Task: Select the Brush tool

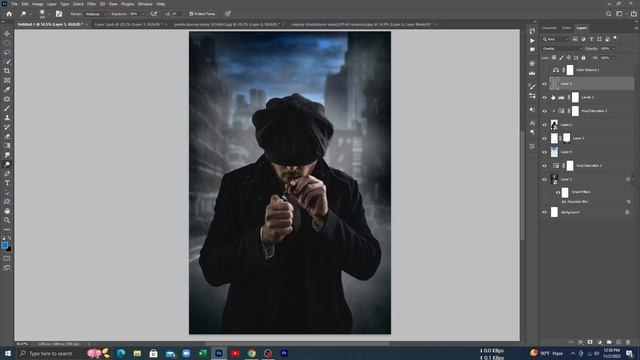Action: pyautogui.click(x=7, y=109)
